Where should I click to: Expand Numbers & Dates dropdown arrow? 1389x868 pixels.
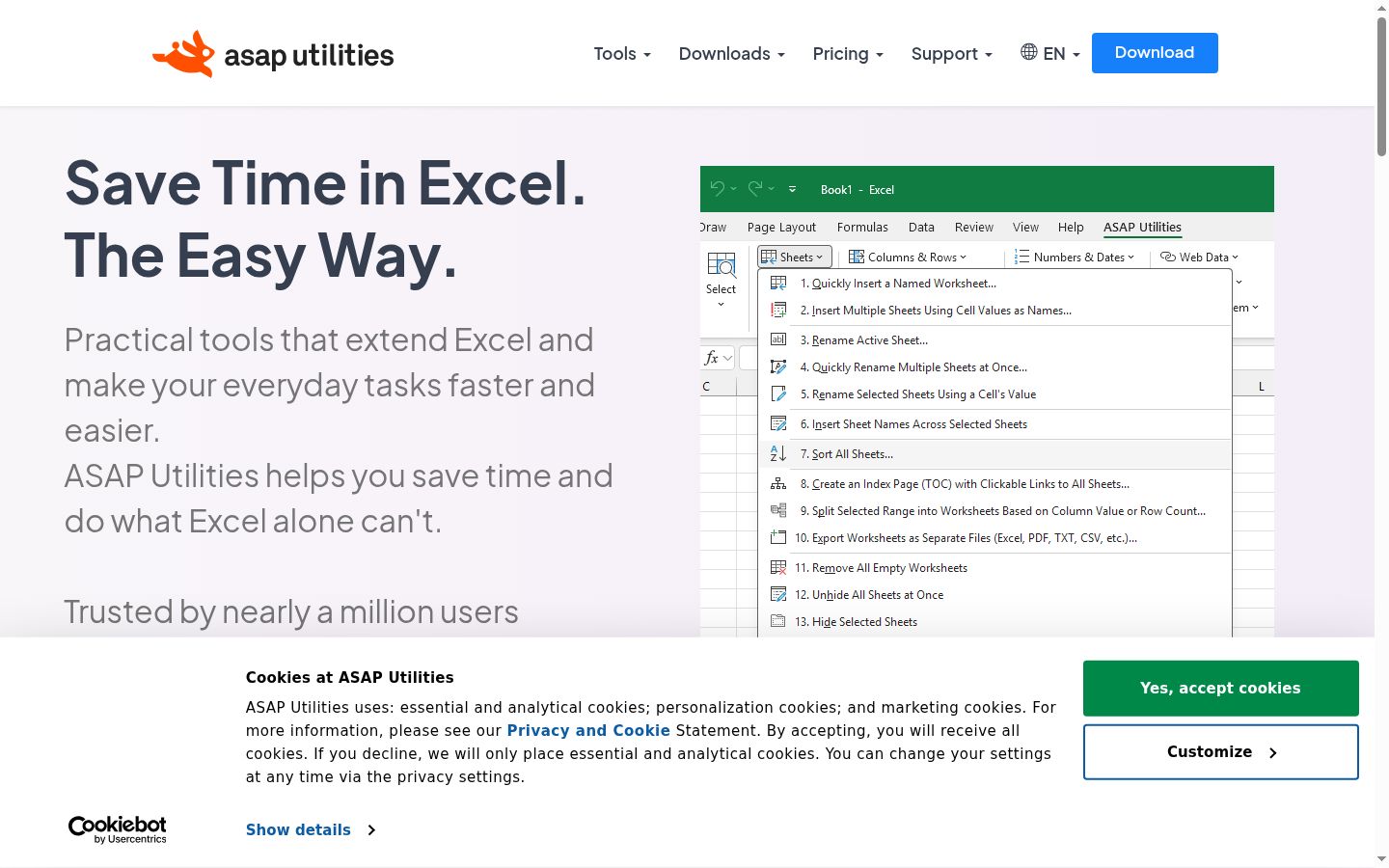point(1130,258)
